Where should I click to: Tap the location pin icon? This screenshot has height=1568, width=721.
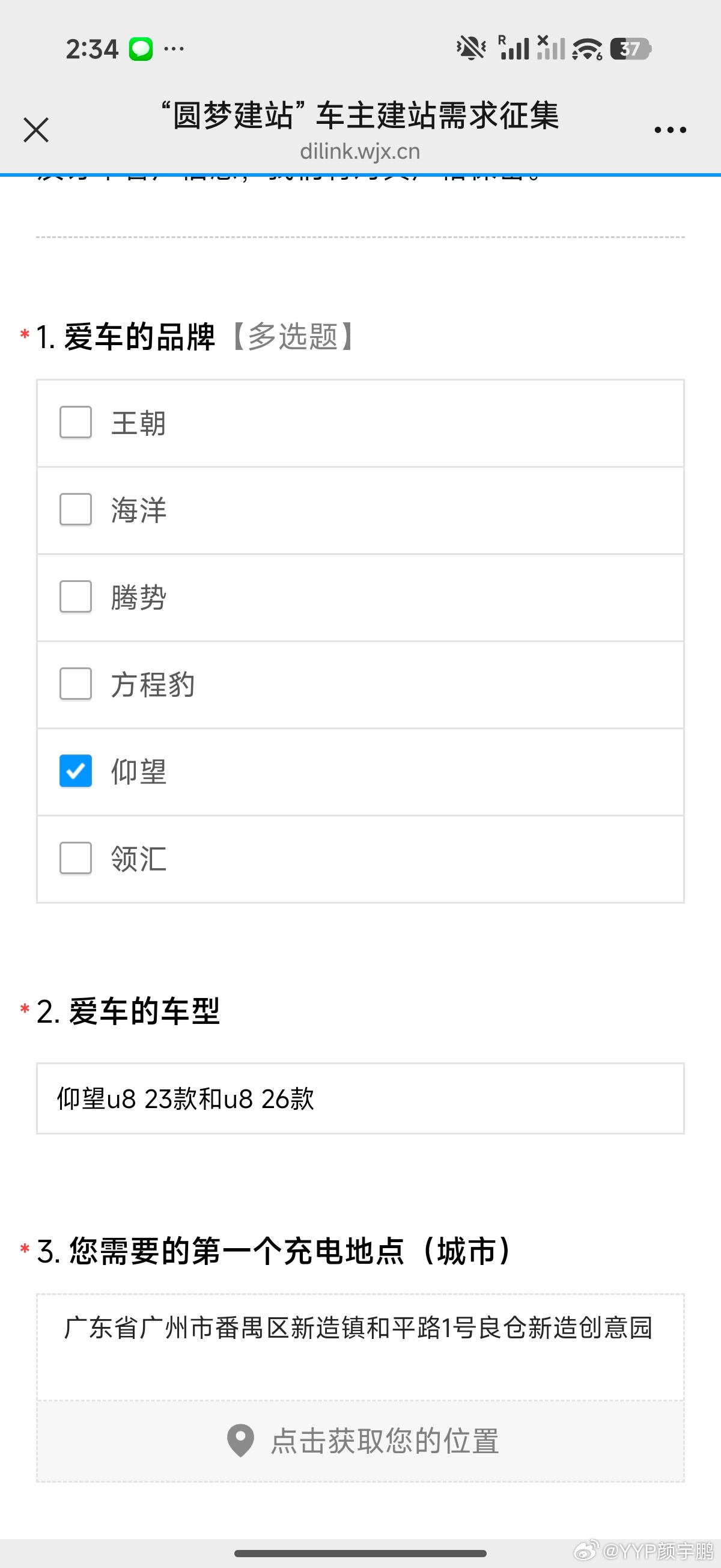pyautogui.click(x=240, y=1441)
